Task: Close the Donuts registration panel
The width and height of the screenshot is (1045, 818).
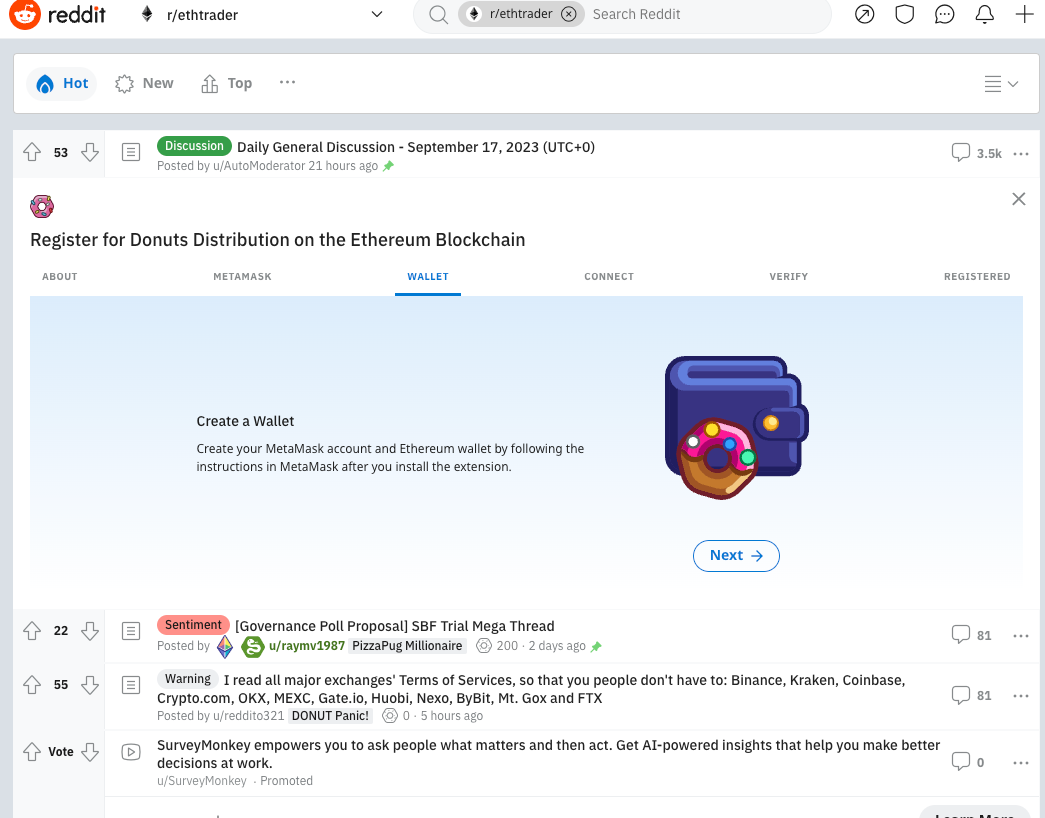Action: click(1018, 199)
